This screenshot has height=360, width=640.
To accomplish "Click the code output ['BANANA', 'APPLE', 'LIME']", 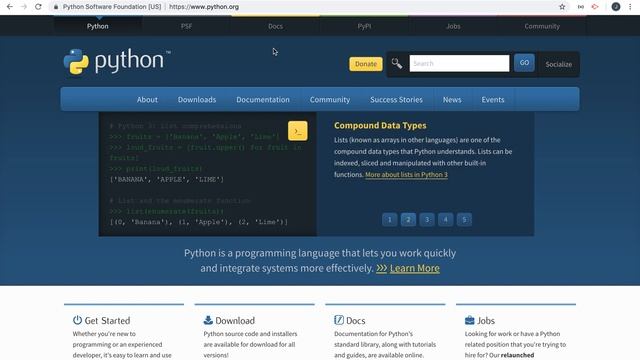I will (x=167, y=179).
